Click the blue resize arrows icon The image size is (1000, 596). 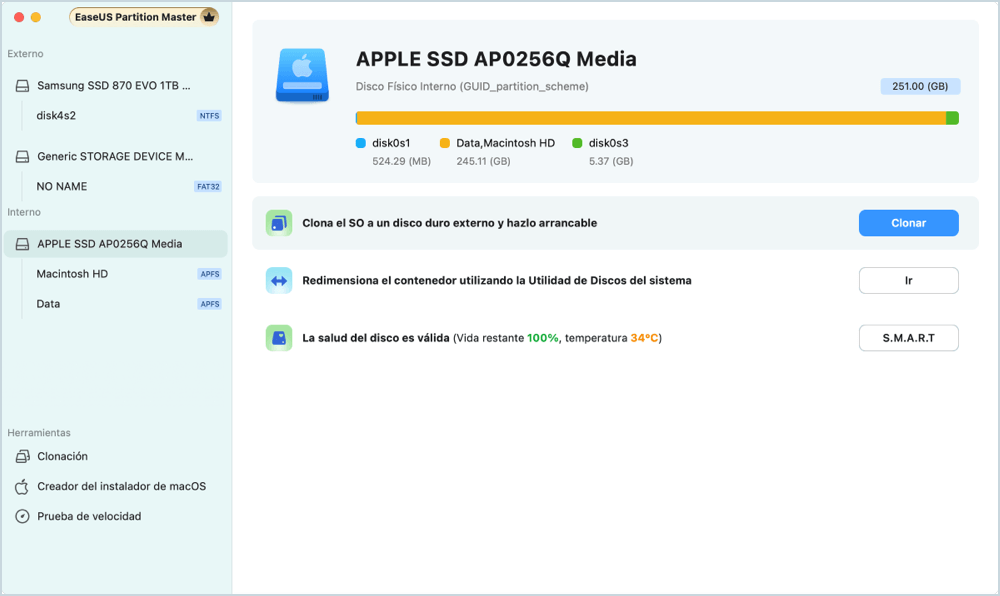(279, 280)
